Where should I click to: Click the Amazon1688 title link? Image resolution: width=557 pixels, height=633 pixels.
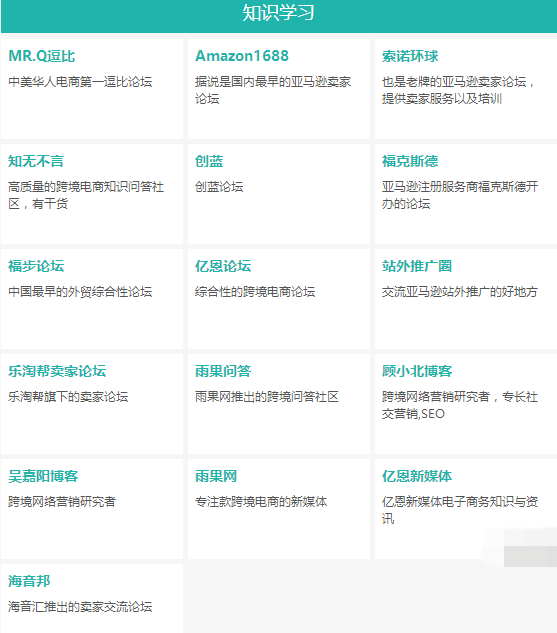pos(242,56)
